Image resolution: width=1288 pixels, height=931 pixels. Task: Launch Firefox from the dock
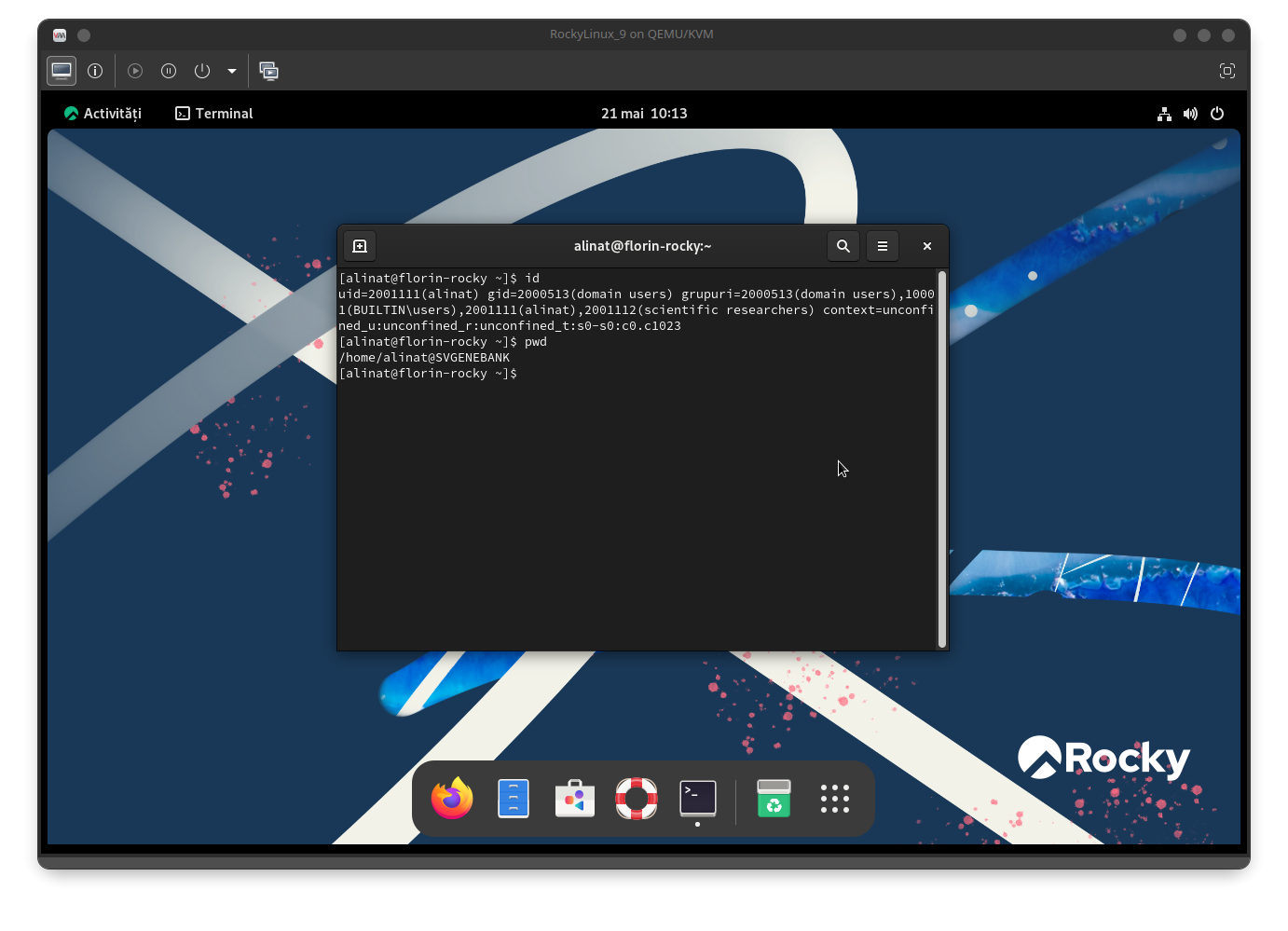tap(452, 799)
